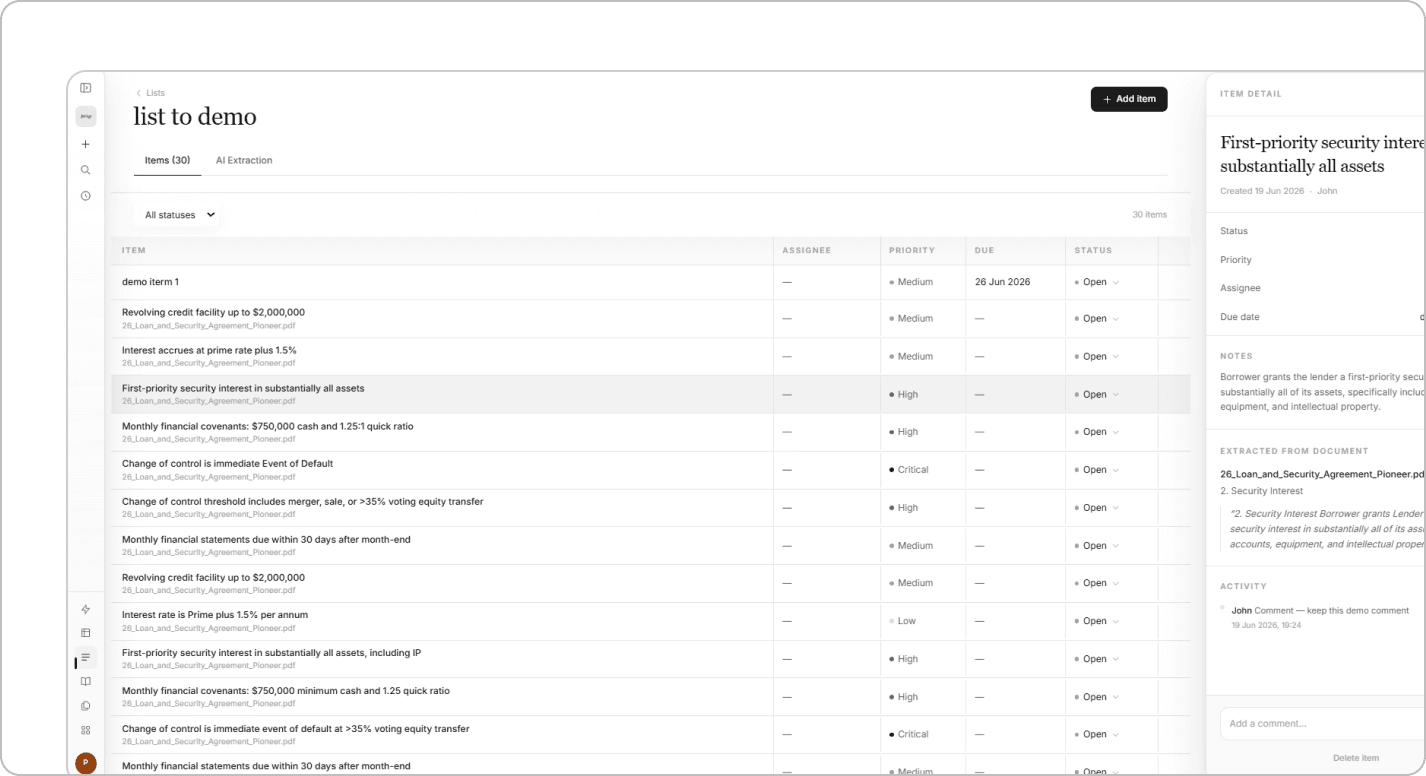Open the four-squares apps icon in sidebar
This screenshot has width=1426, height=776.
[86, 730]
